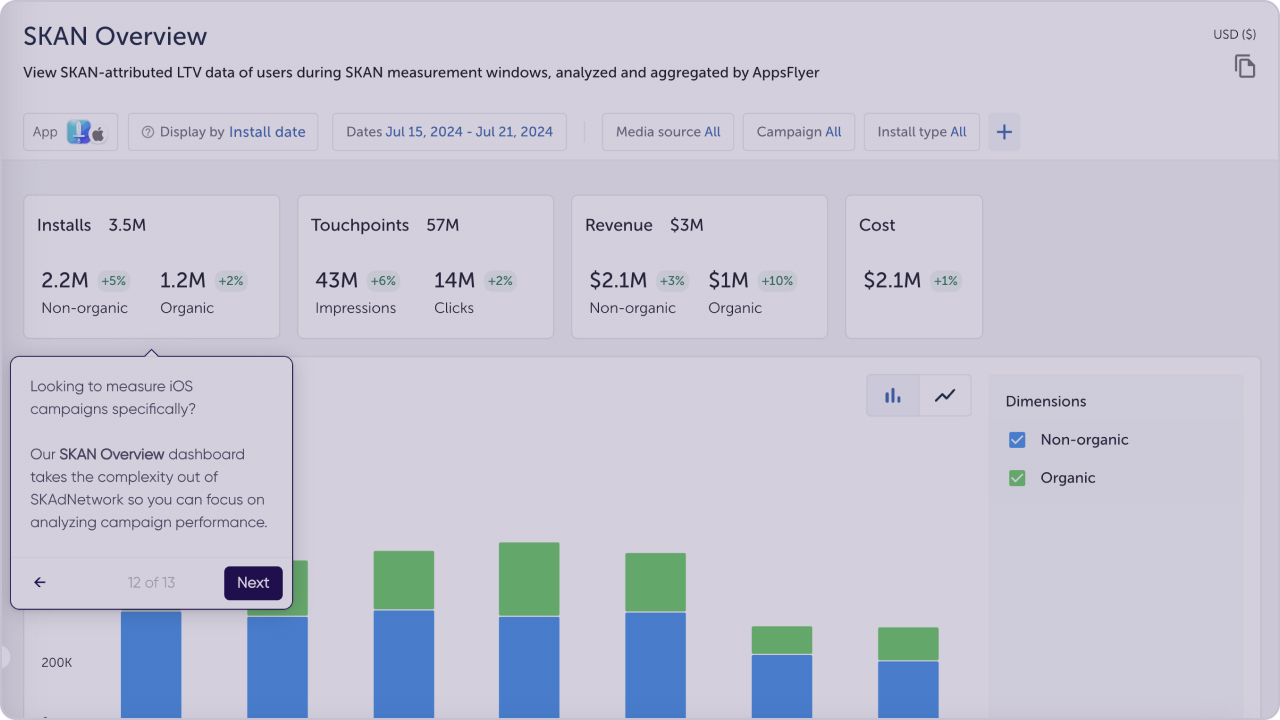Add a new filter with plus button

(1005, 132)
